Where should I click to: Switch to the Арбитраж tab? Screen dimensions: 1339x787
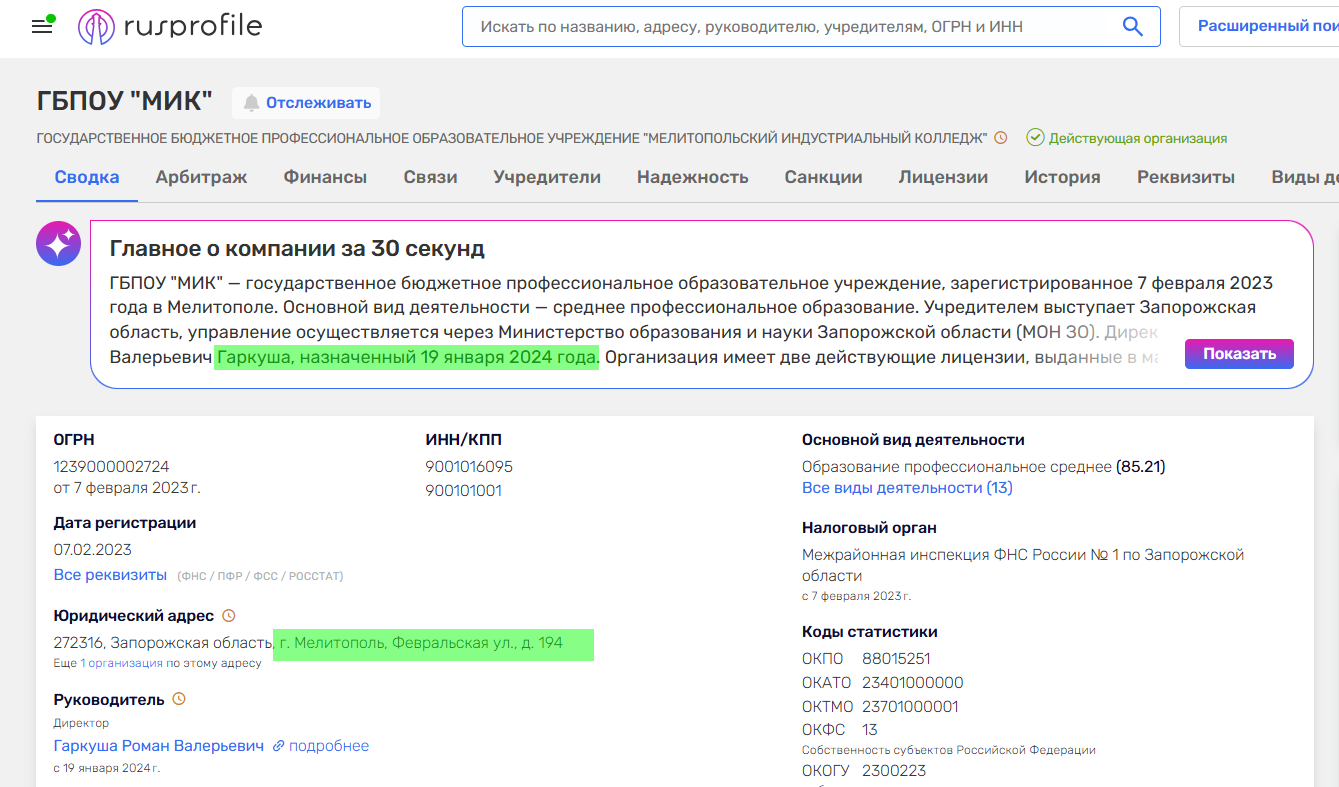201,177
